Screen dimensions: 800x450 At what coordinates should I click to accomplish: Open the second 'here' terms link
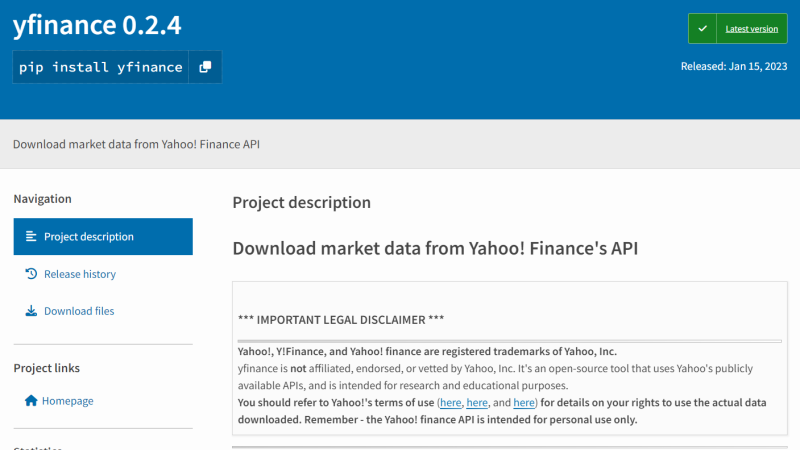477,402
